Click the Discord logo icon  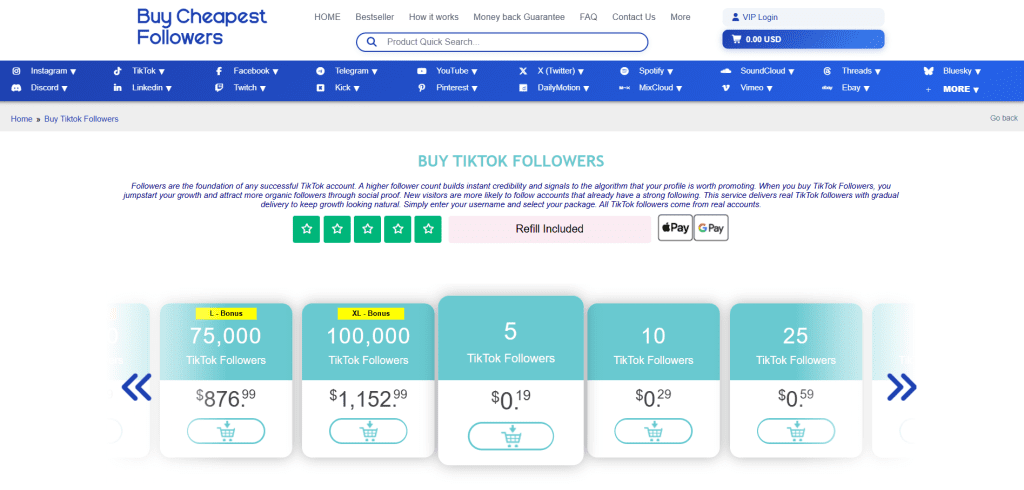[17, 88]
